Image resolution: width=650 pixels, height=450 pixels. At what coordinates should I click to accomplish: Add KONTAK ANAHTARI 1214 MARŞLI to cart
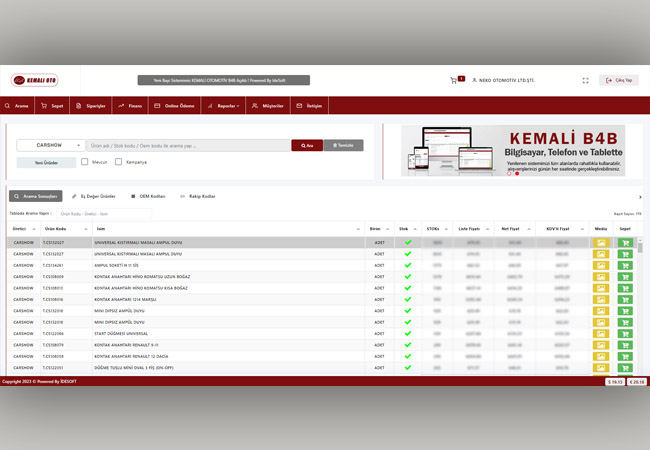click(625, 300)
